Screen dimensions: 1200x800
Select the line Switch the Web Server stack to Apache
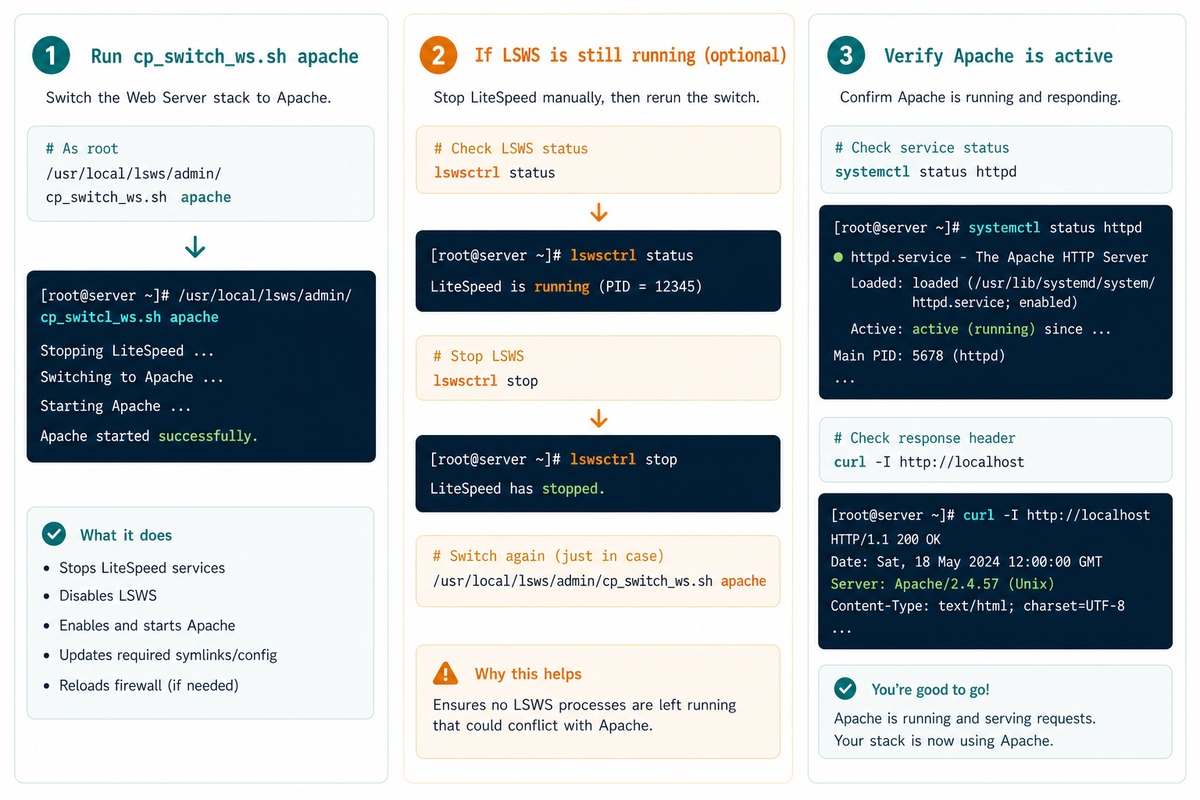(x=188, y=98)
